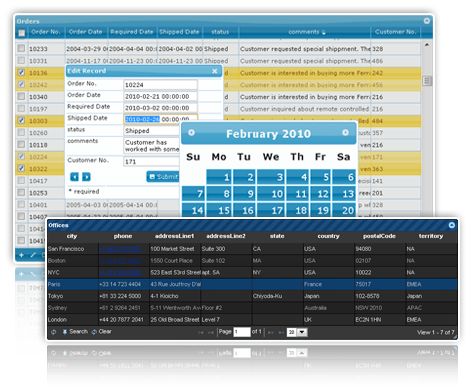
Task: Go to first page in Offices pager
Action: point(201,332)
